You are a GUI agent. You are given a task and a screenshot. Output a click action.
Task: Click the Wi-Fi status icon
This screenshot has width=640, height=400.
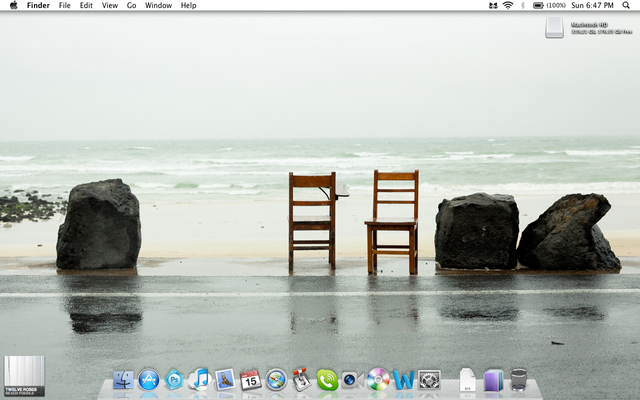click(x=507, y=6)
